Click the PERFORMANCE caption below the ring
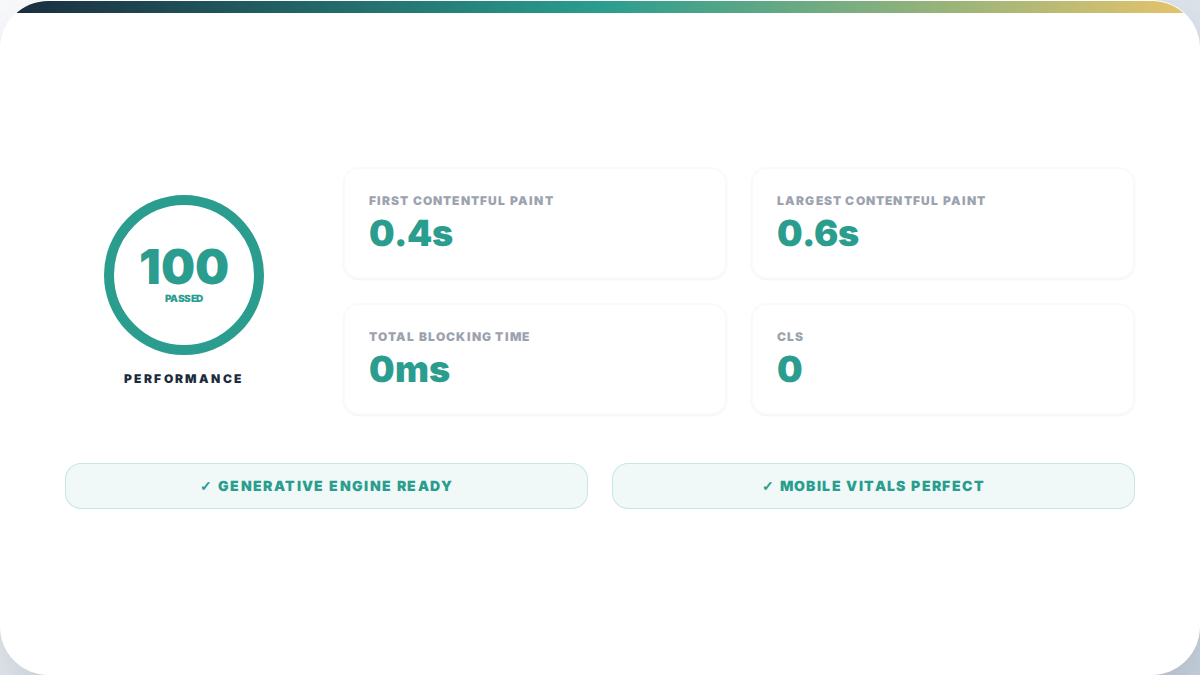Viewport: 1200px width, 675px height. (x=183, y=379)
